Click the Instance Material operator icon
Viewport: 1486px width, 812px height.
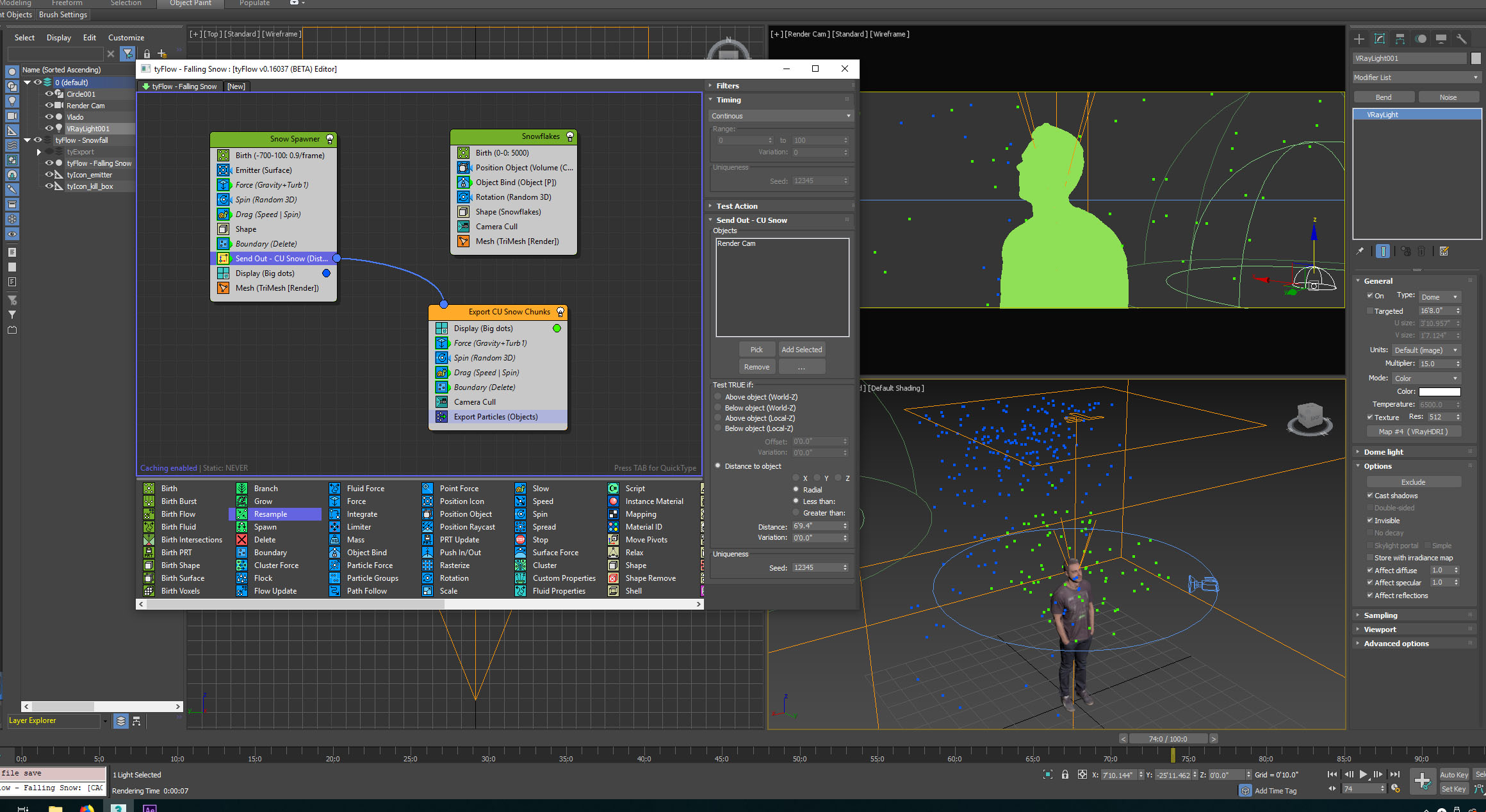click(x=613, y=501)
